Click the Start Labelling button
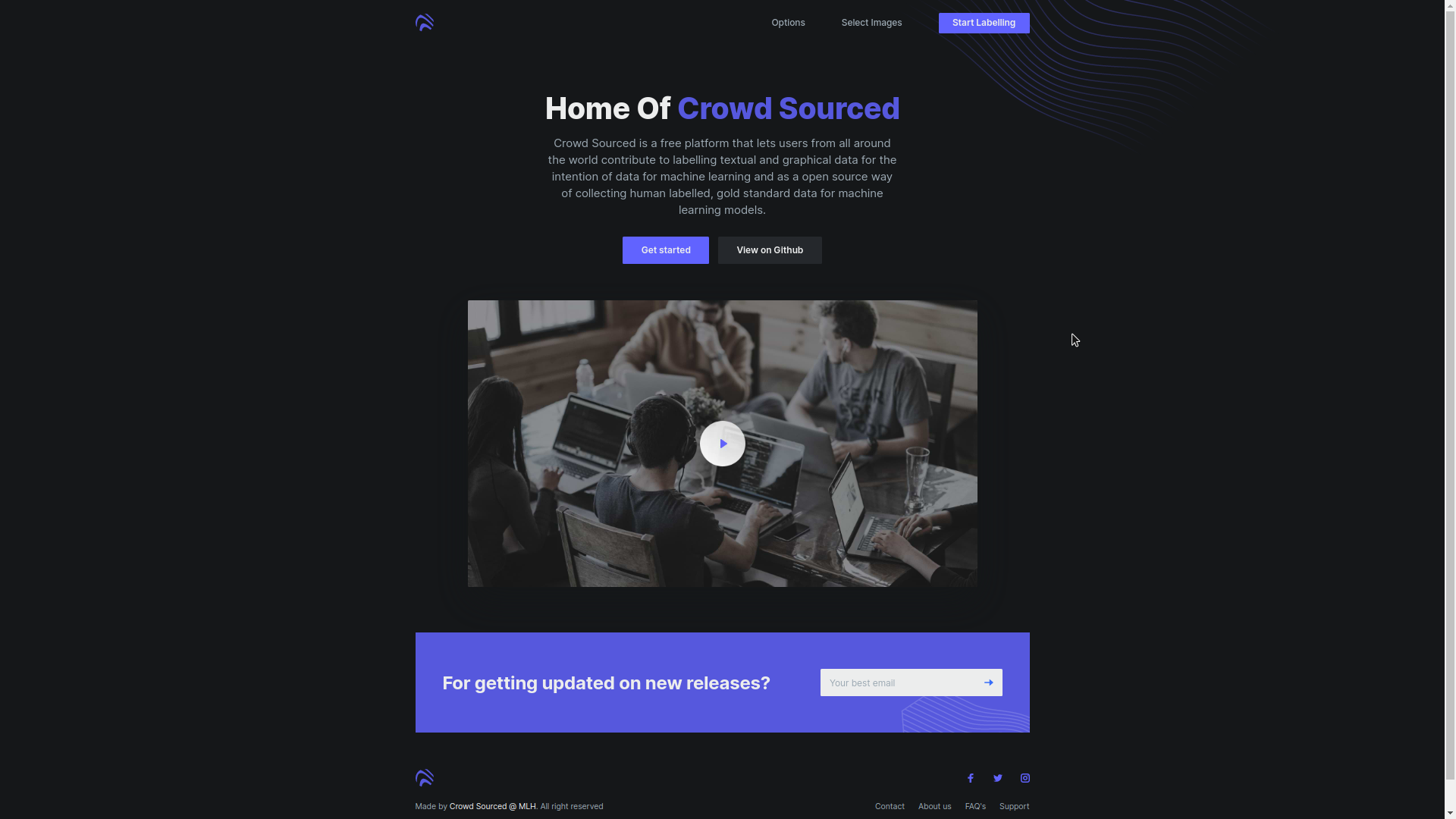The width and height of the screenshot is (1456, 819). pos(984,22)
